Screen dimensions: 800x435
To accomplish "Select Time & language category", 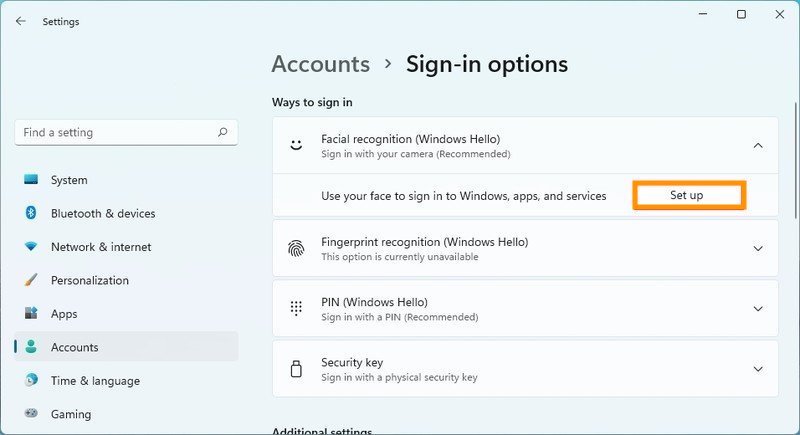I will coord(126,380).
